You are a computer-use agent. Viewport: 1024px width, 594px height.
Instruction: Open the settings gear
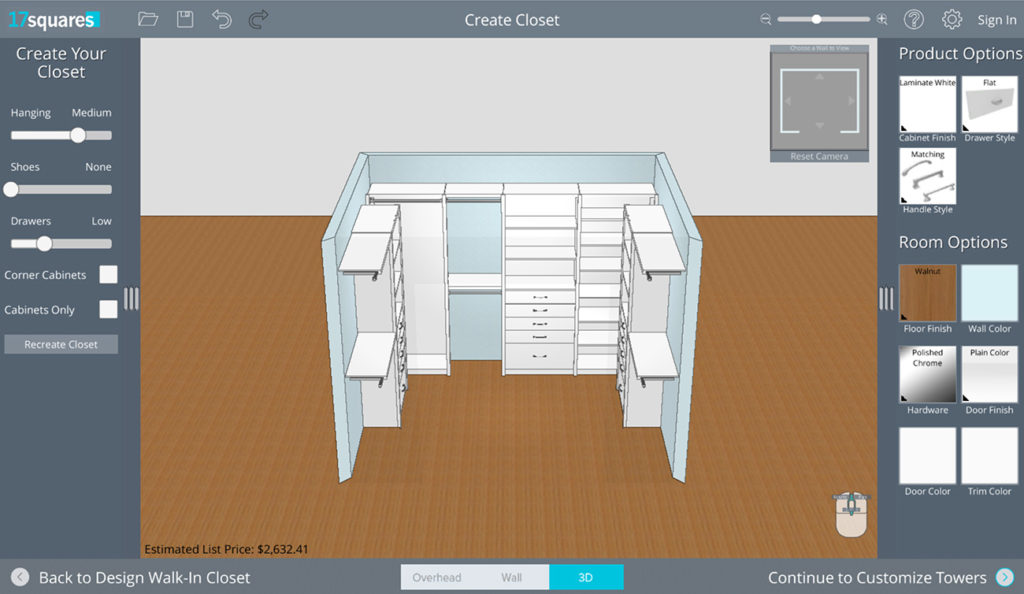click(952, 19)
